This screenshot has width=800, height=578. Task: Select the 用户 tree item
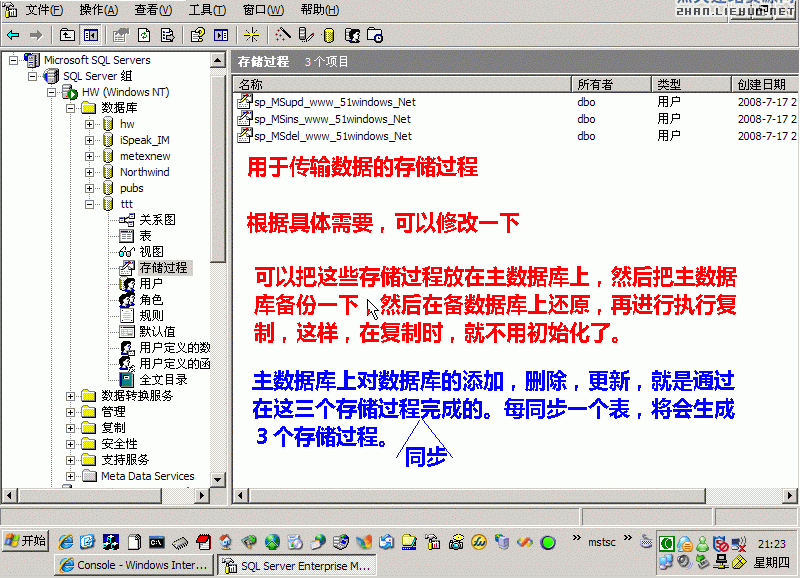(151, 284)
